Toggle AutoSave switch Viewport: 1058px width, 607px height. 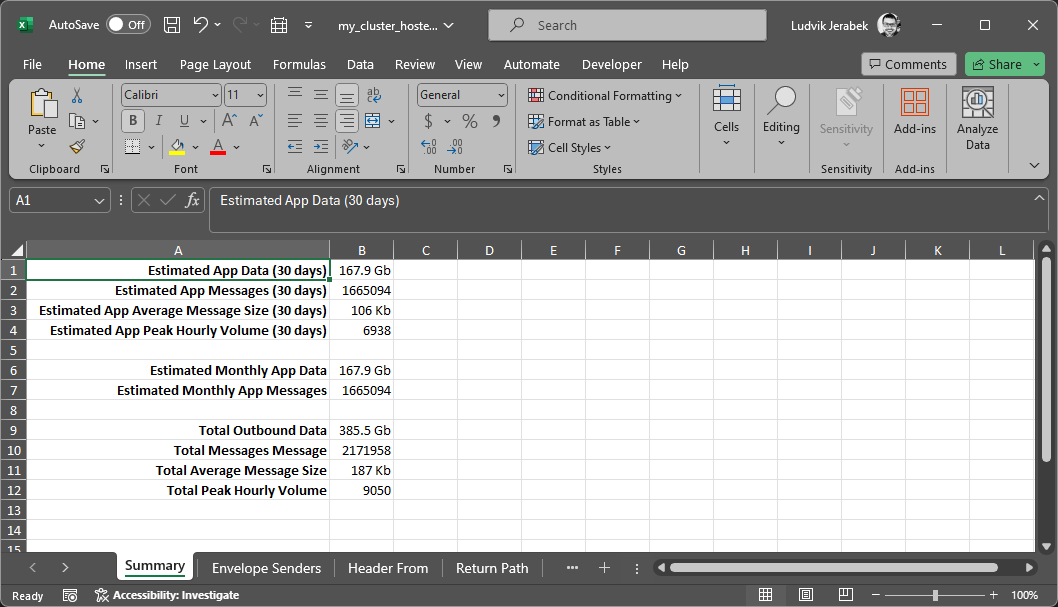127,25
